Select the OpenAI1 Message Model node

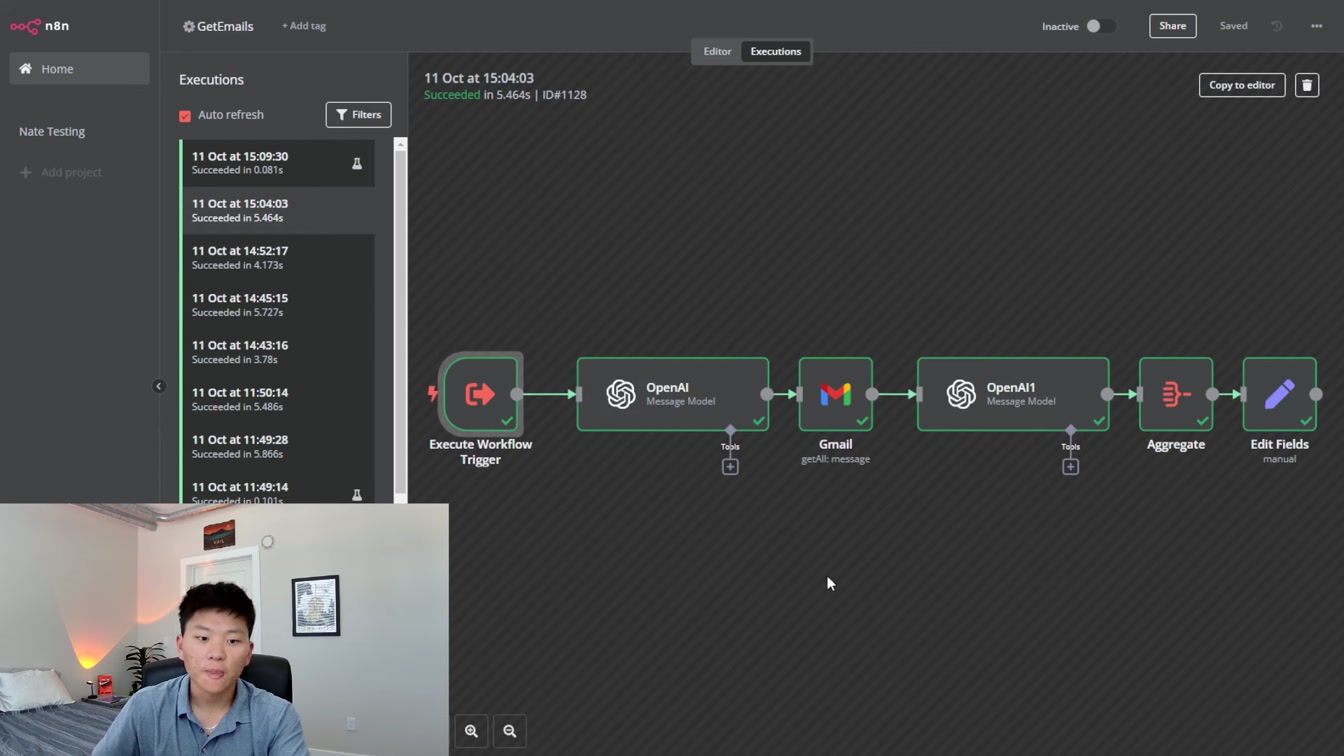pos(1013,394)
